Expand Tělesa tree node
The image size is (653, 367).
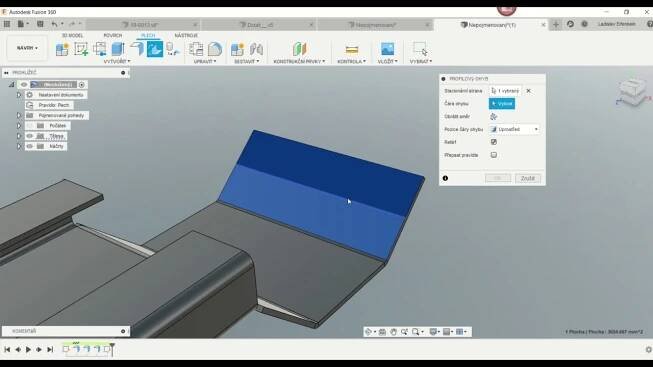pyautogui.click(x=19, y=136)
